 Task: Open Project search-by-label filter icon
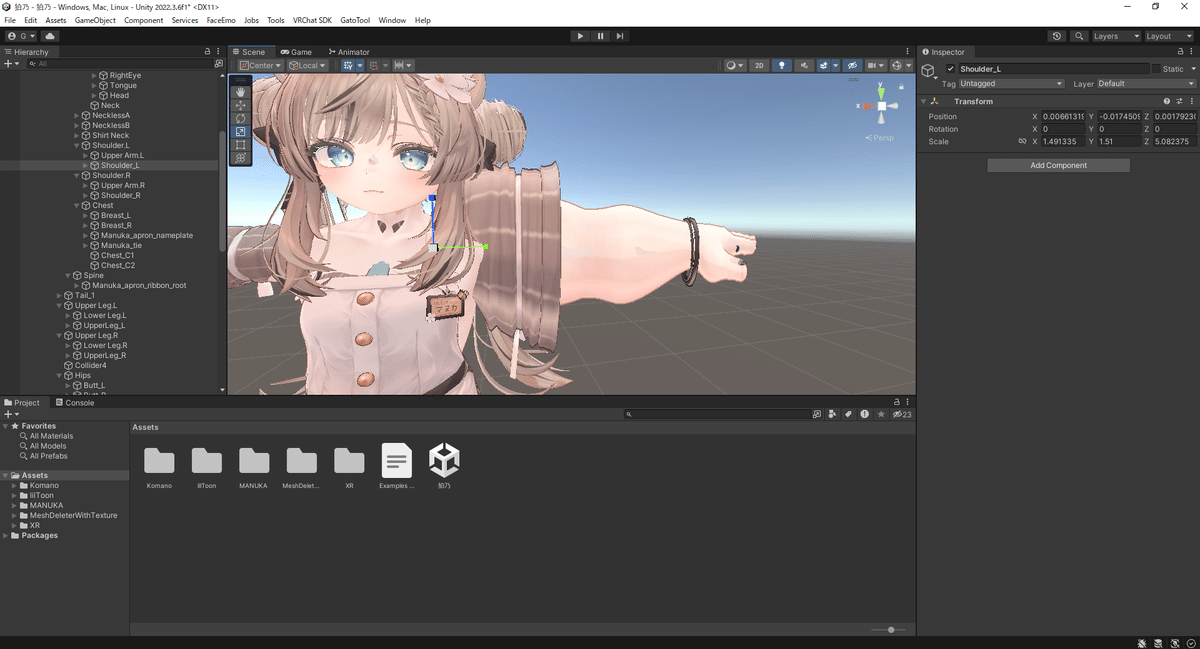(848, 414)
